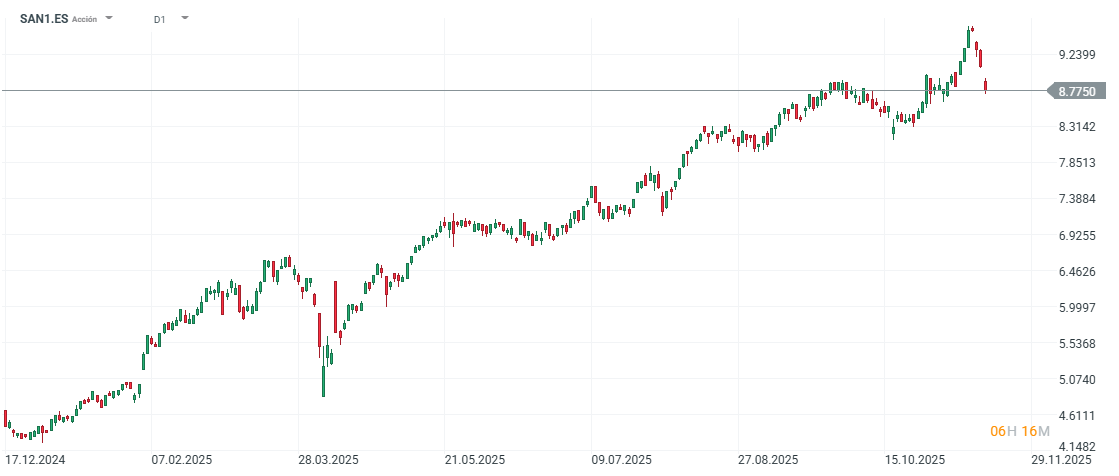The height and width of the screenshot is (476, 1119).
Task: Click the 29.11.2025 date axis label
Action: [x=1062, y=460]
